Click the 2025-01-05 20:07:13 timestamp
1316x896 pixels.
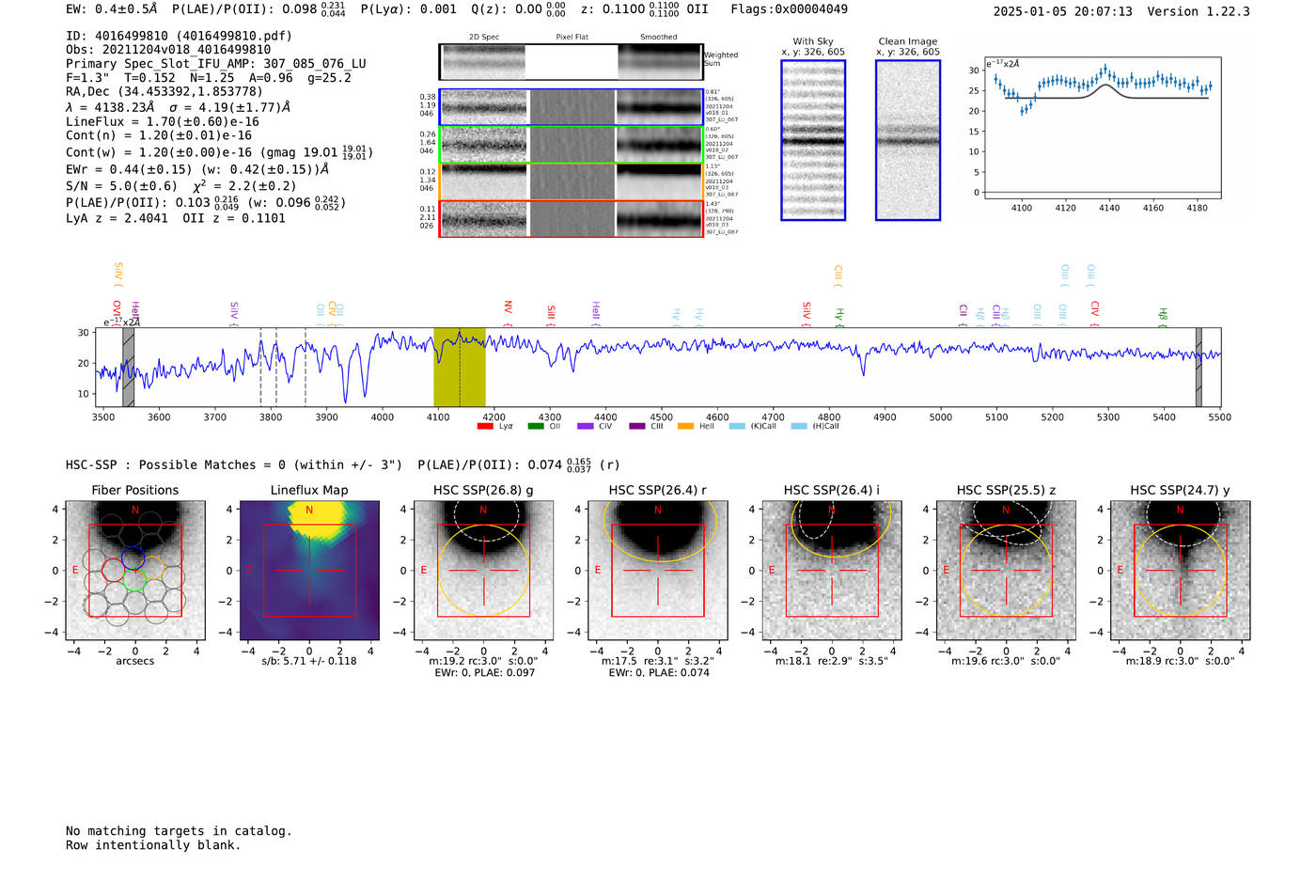point(1063,11)
